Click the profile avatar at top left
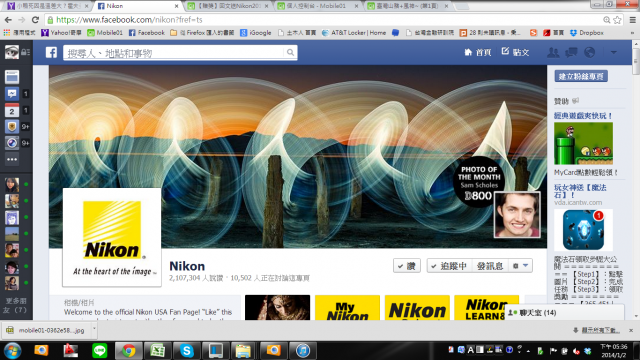 (12, 52)
